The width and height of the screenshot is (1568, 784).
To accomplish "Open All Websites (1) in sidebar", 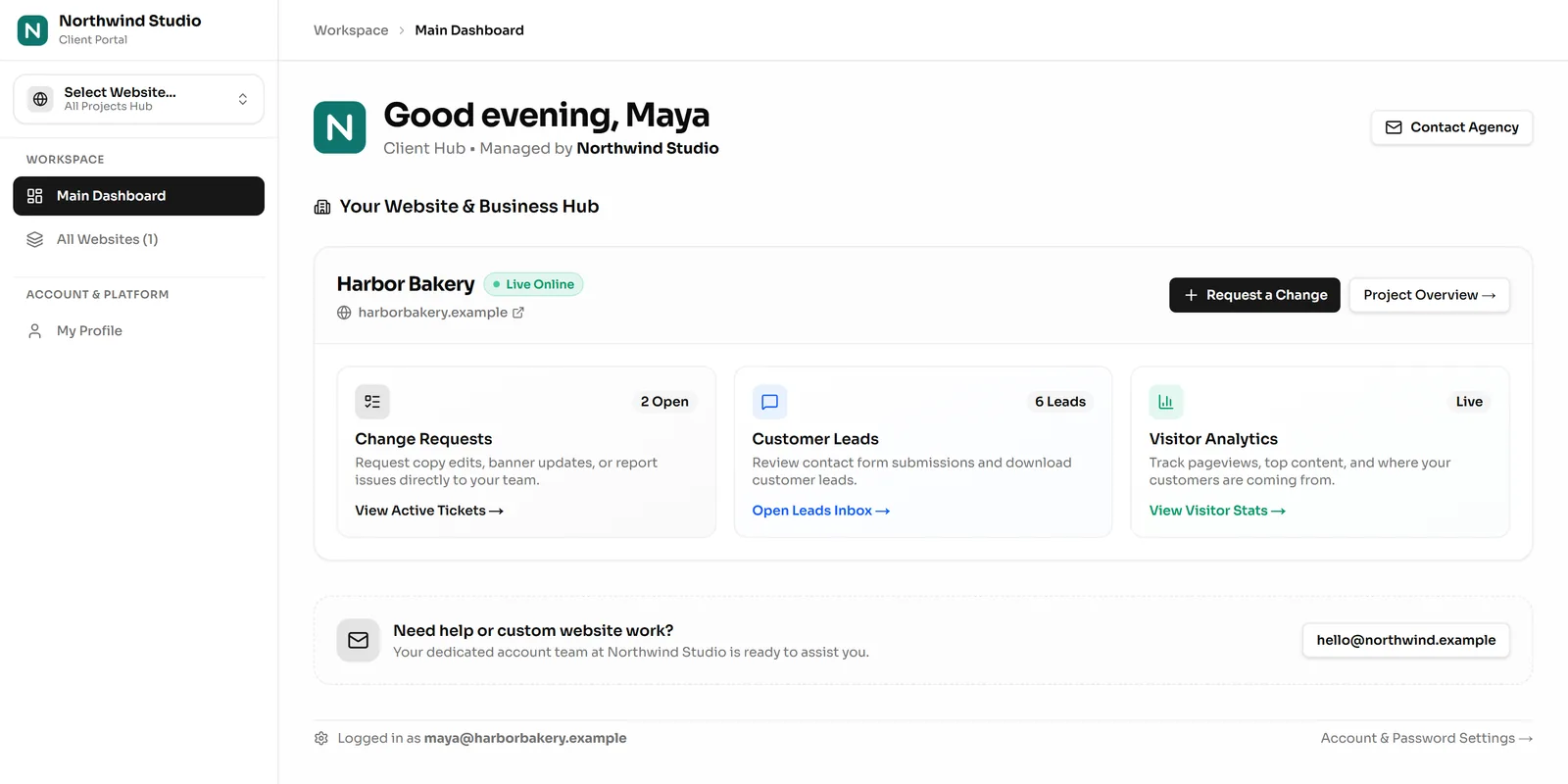I will click(x=138, y=239).
